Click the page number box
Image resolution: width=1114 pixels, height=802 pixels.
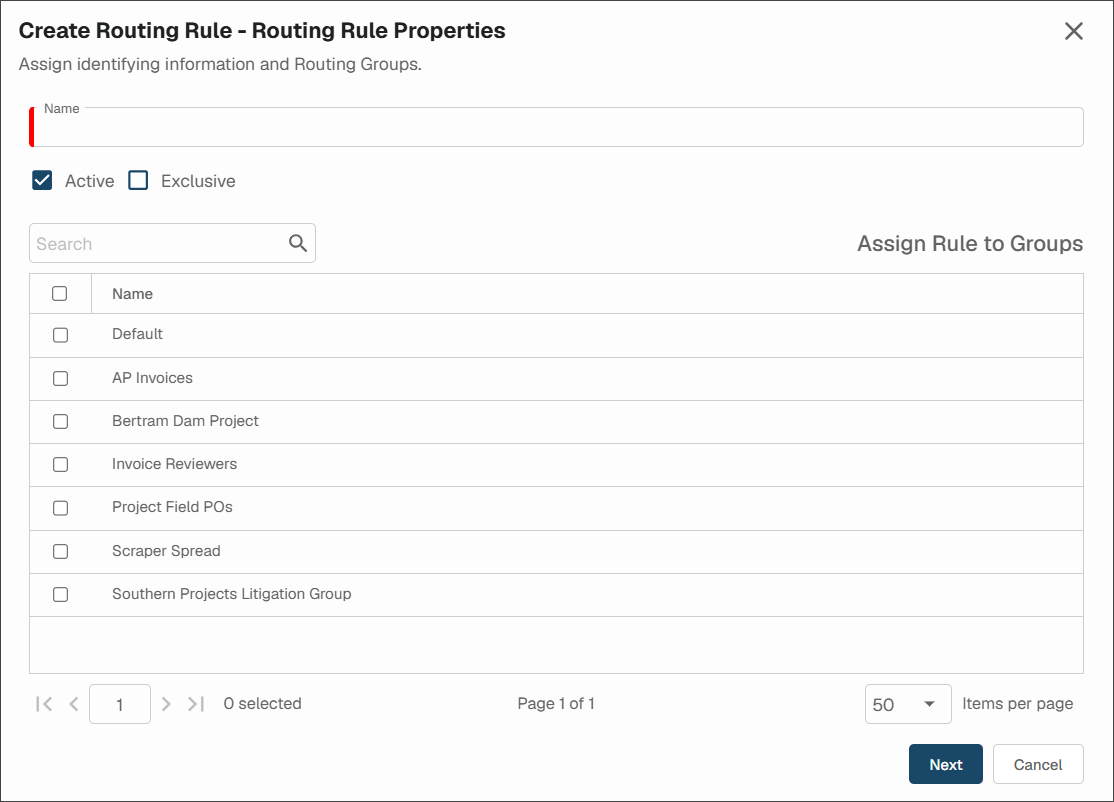pos(119,704)
